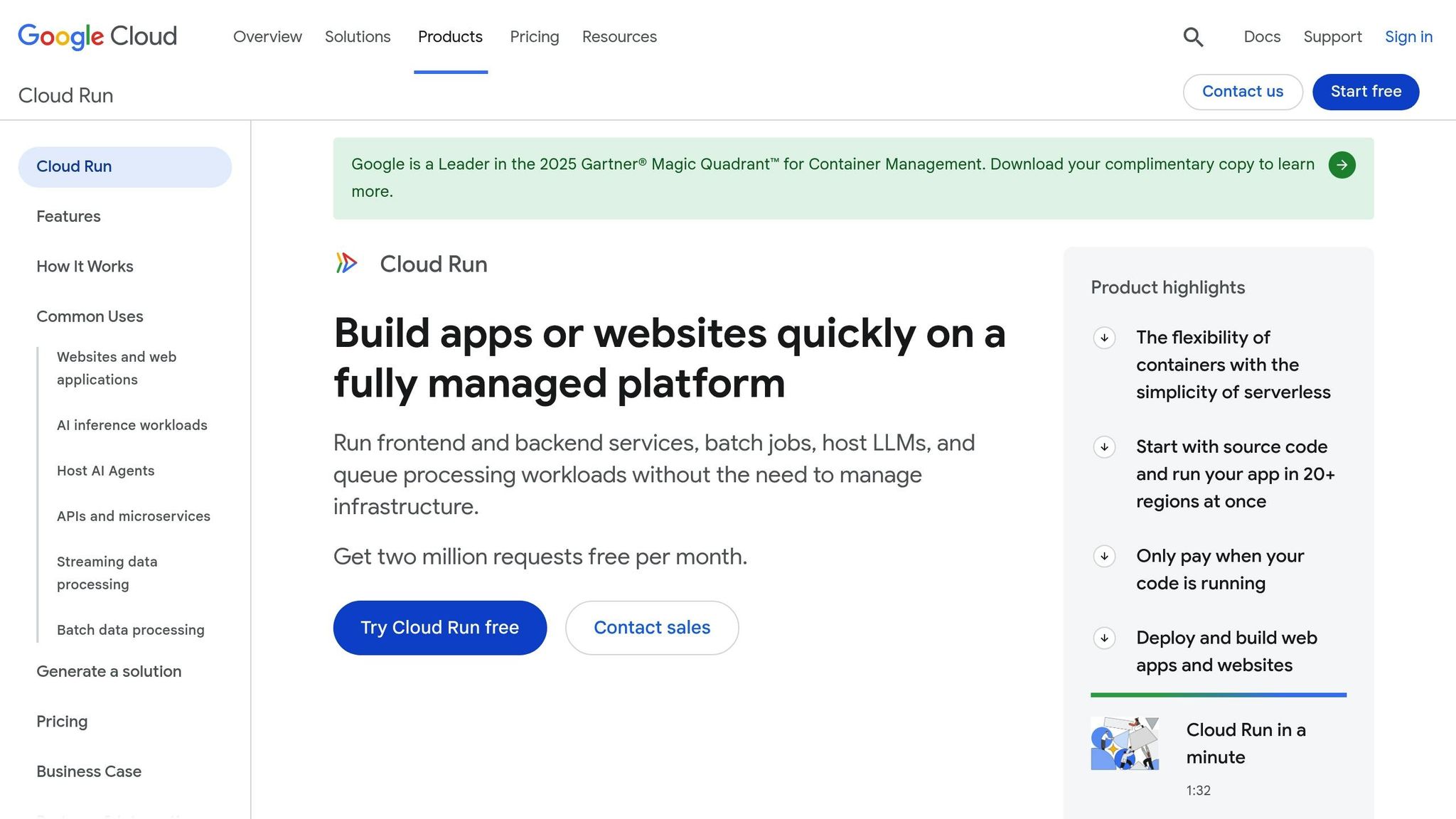Expand Common Uses in the sidebar

coord(90,316)
